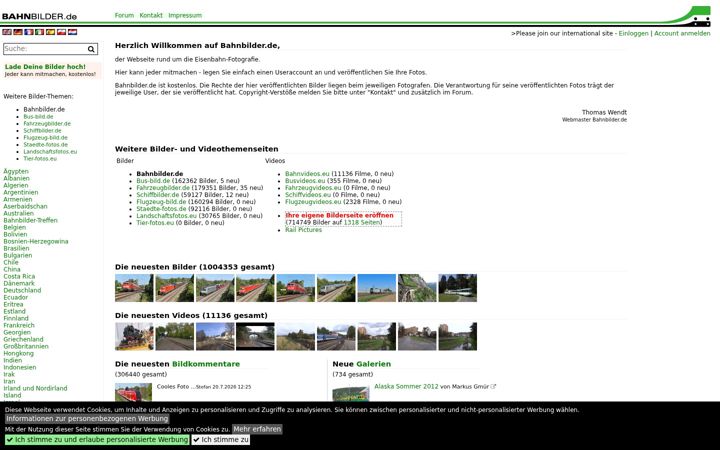This screenshot has height=450, width=720.
Task: Open the Kontakt menu item
Action: pos(151,15)
